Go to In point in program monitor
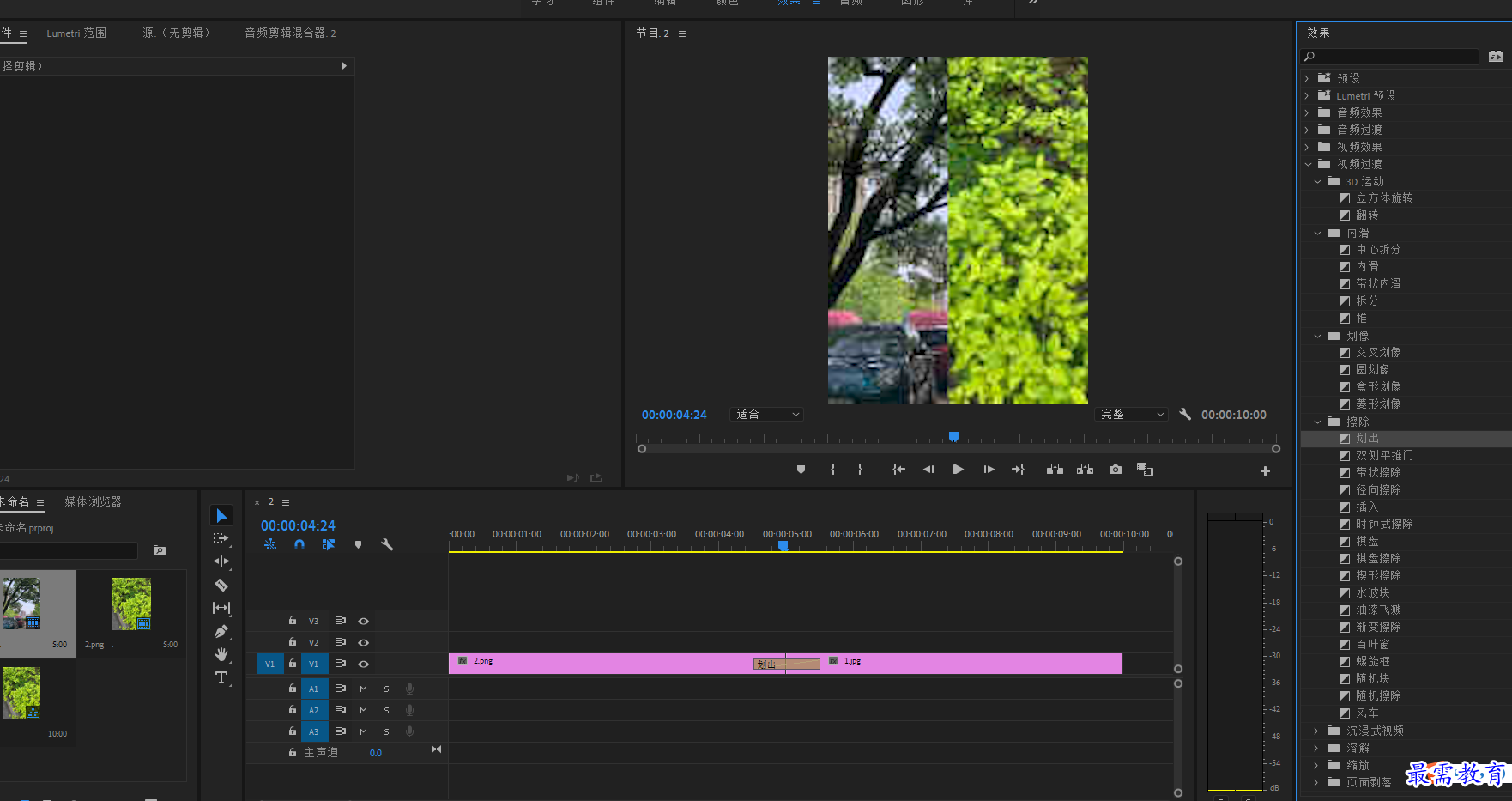The height and width of the screenshot is (801, 1512). click(x=898, y=470)
